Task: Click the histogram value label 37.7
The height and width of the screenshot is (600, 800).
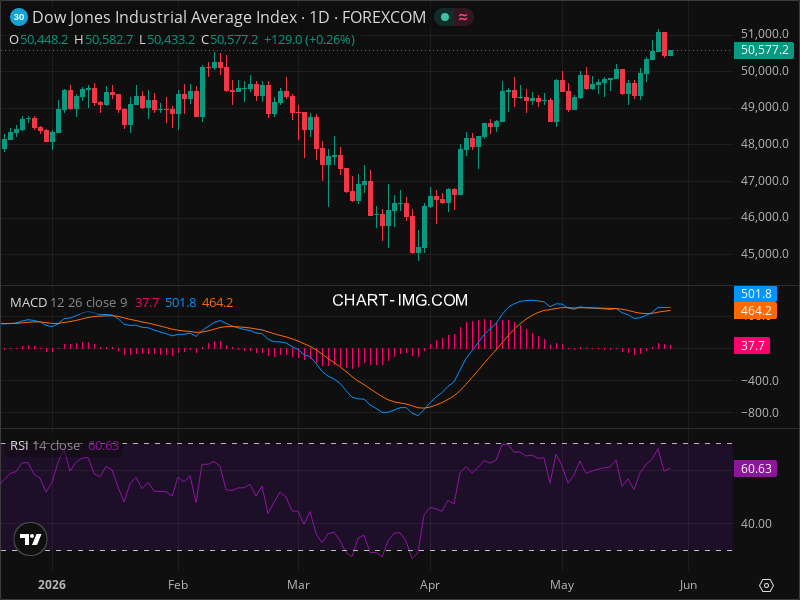Action: [x=752, y=345]
